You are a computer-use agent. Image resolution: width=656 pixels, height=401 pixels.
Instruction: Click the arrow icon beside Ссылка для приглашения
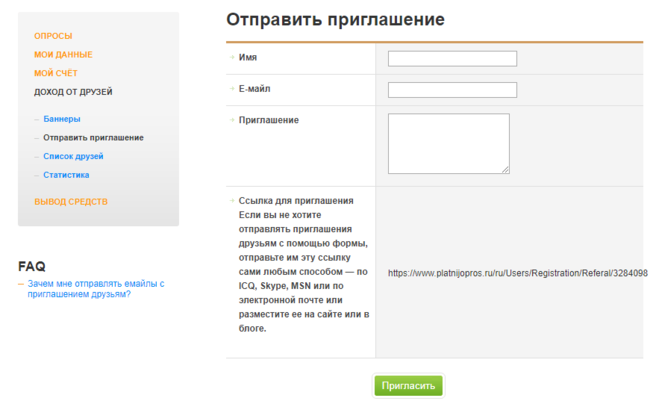[232, 200]
